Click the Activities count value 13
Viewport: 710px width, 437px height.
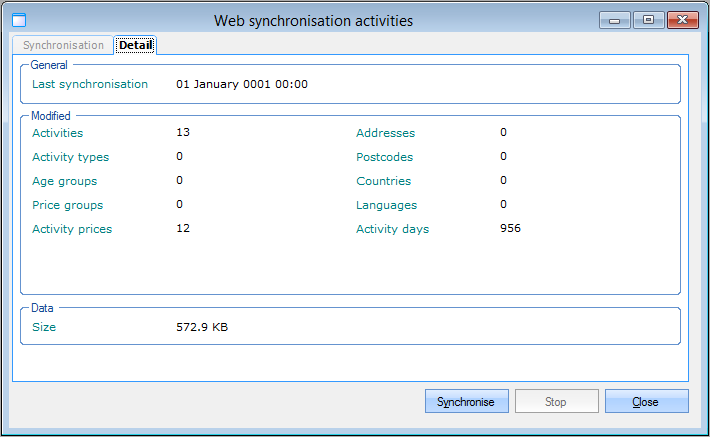click(x=183, y=132)
